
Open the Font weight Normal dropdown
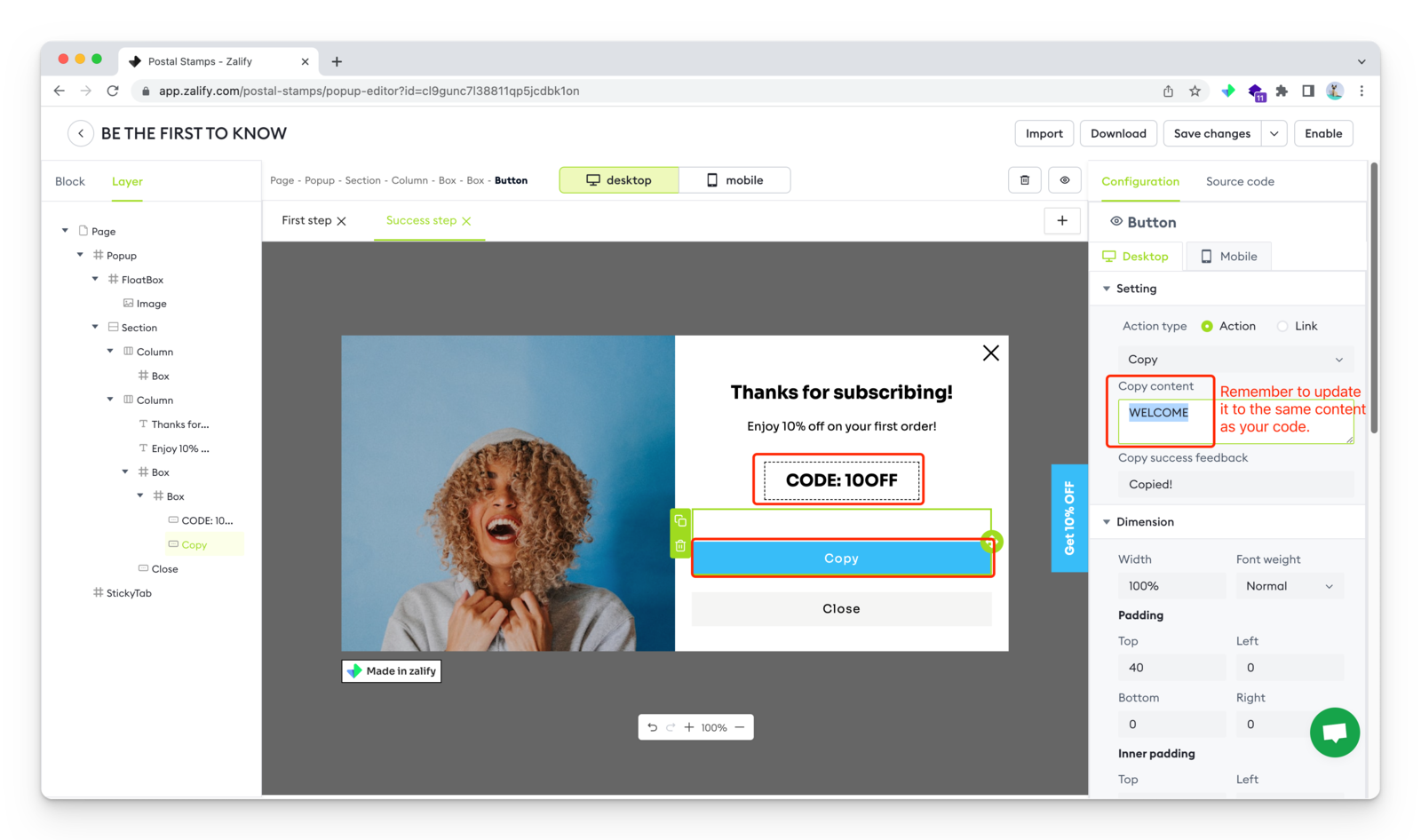(x=1289, y=586)
